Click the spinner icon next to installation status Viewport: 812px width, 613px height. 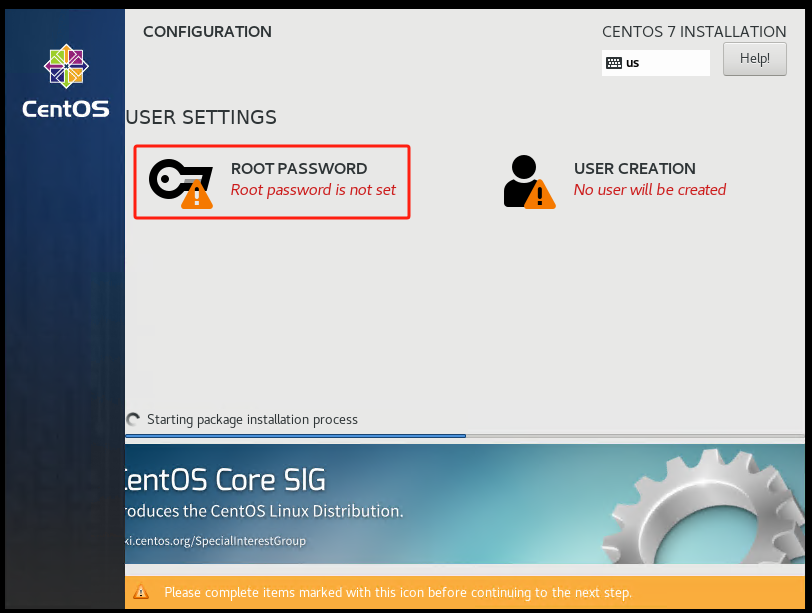pos(134,420)
